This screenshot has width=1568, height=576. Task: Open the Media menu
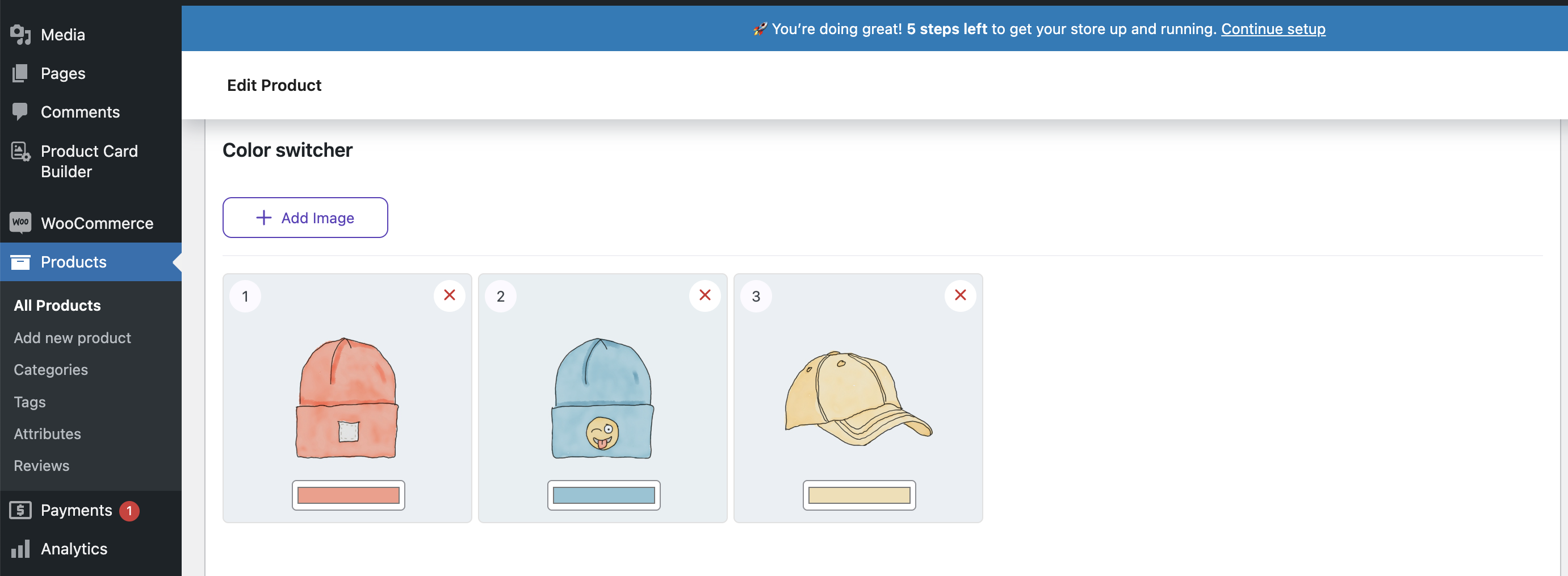(91, 35)
